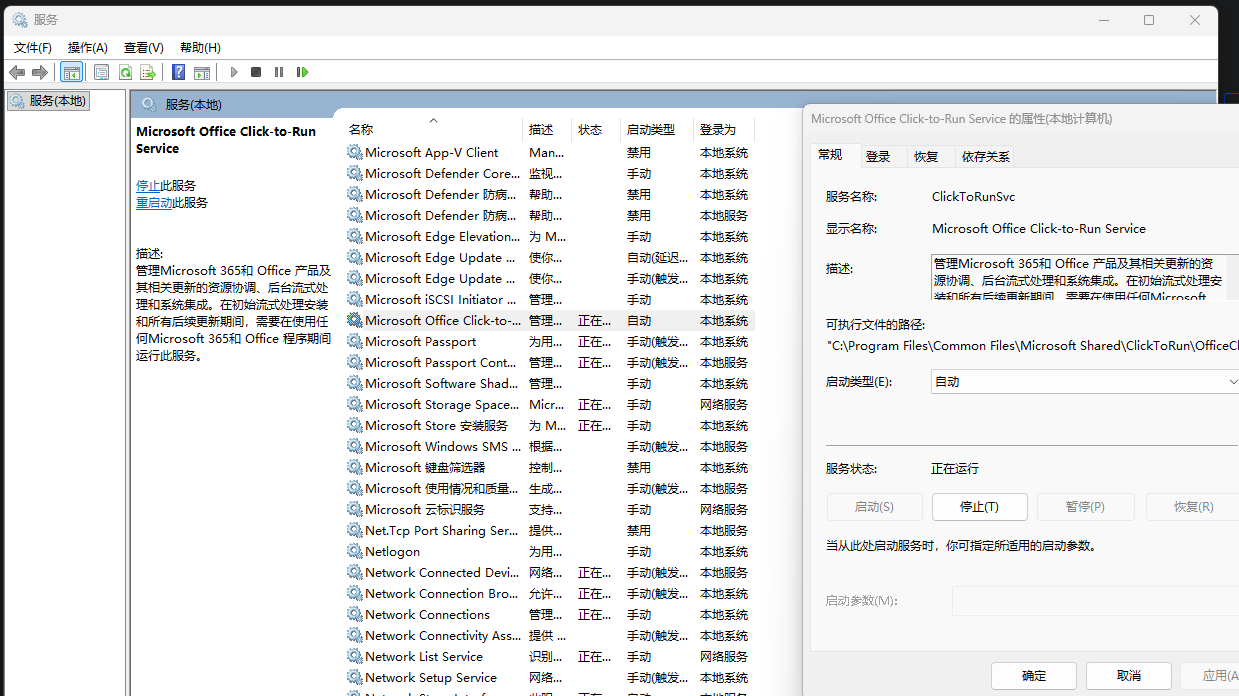Screen dimensions: 1239x696
Task: Click the disabled 启动(S) button
Action: 874,507
